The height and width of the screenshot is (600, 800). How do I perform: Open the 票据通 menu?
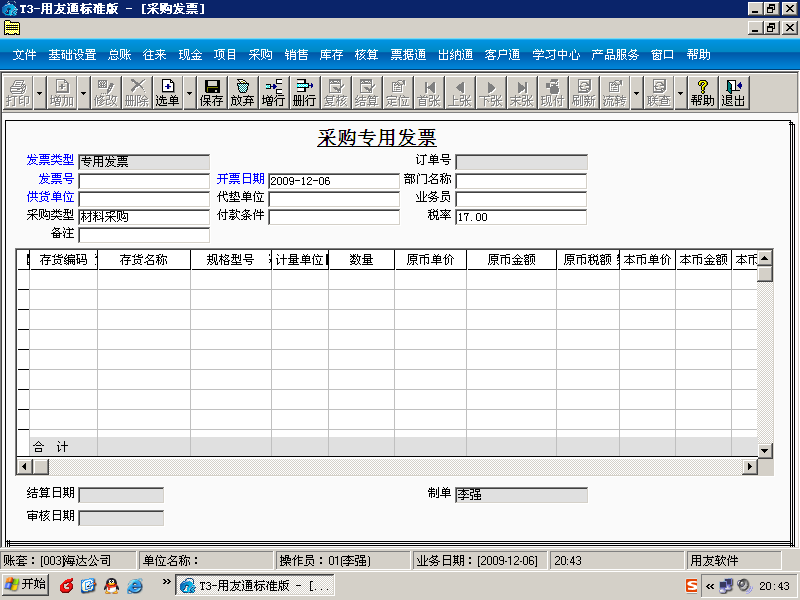click(x=408, y=55)
